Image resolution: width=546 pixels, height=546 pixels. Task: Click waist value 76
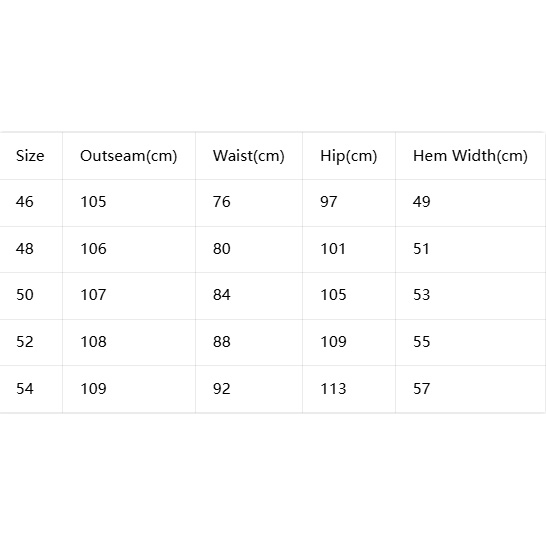pyautogui.click(x=221, y=202)
